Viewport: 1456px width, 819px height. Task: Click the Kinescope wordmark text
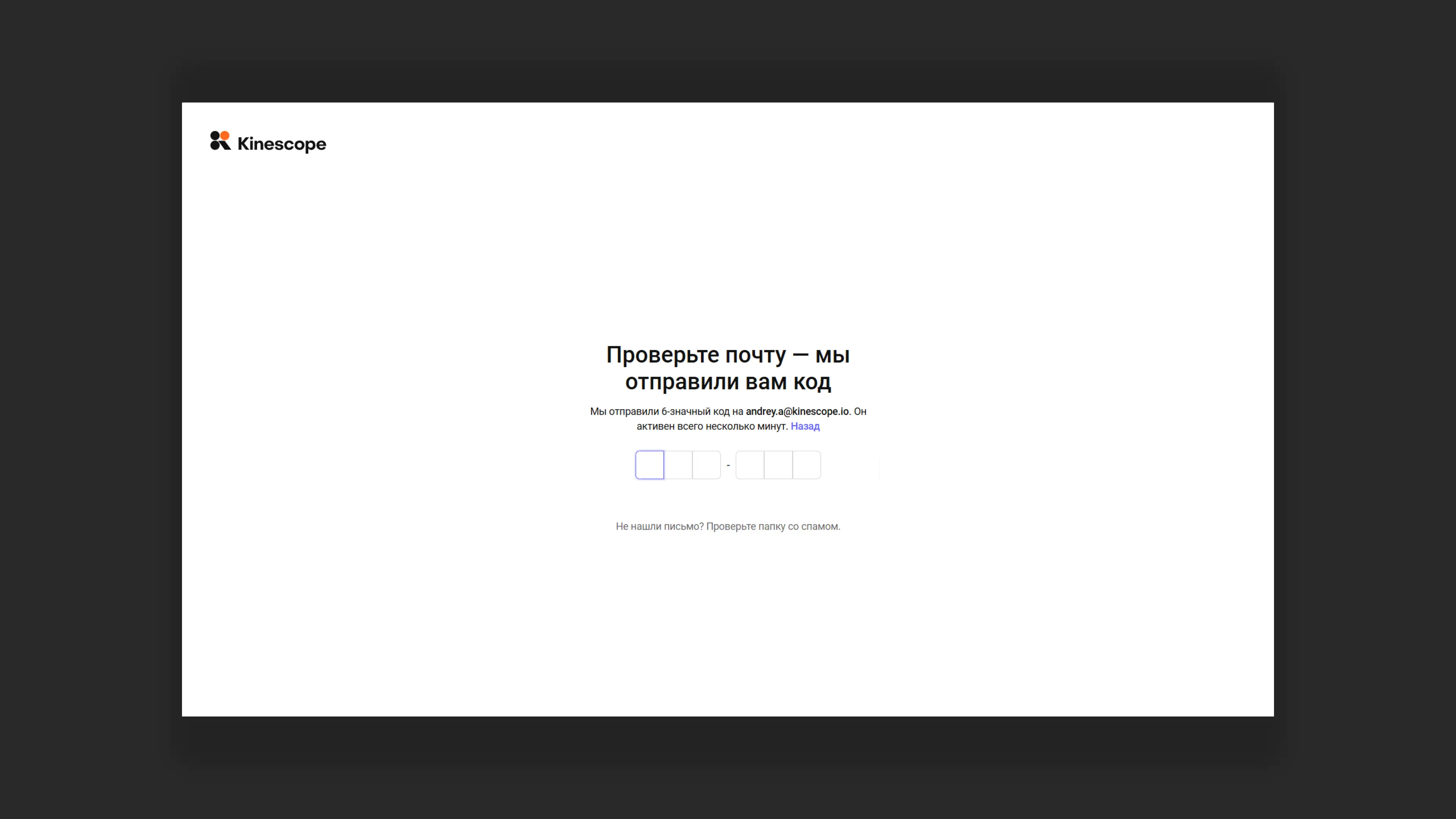(281, 144)
